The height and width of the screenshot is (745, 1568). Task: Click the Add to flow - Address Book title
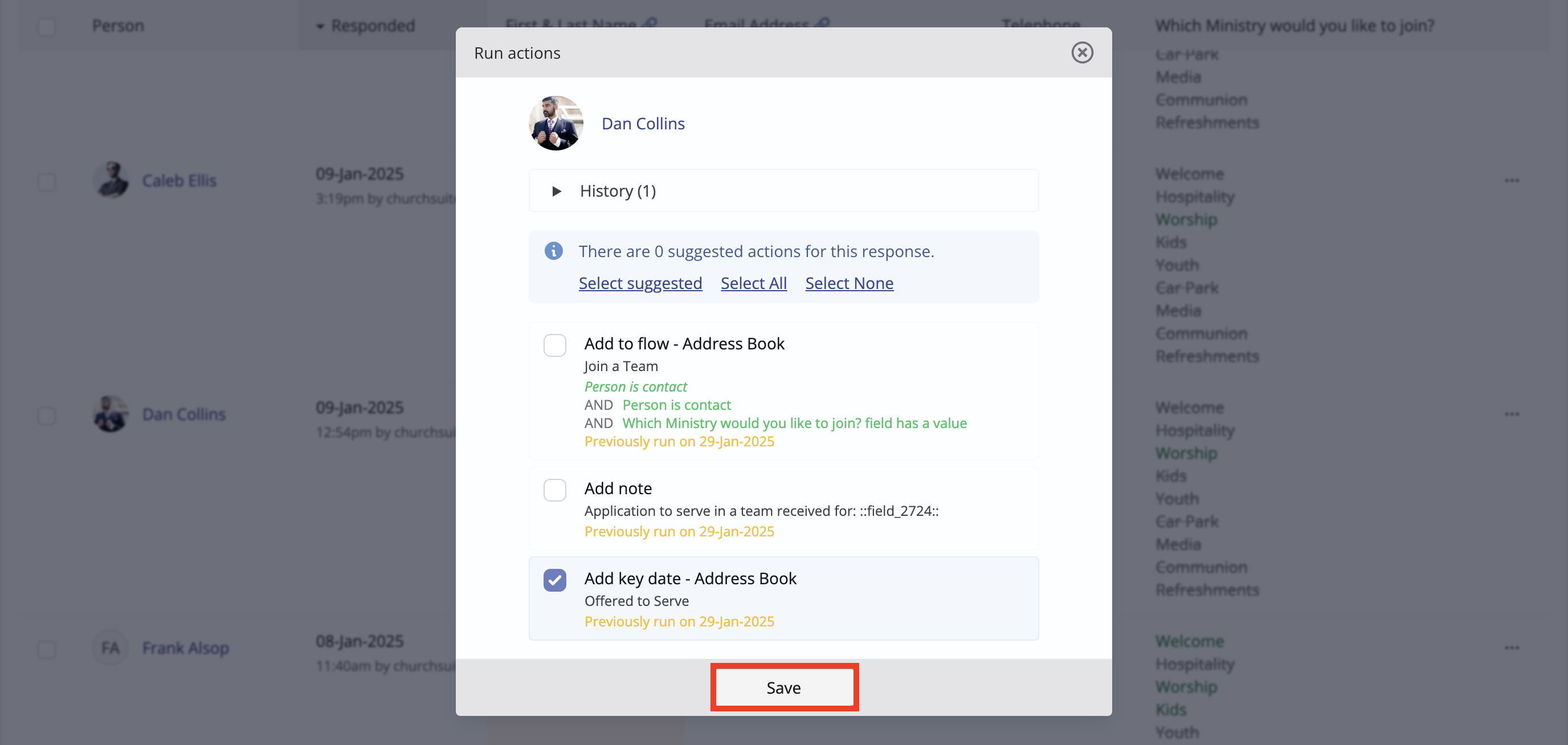pos(684,344)
